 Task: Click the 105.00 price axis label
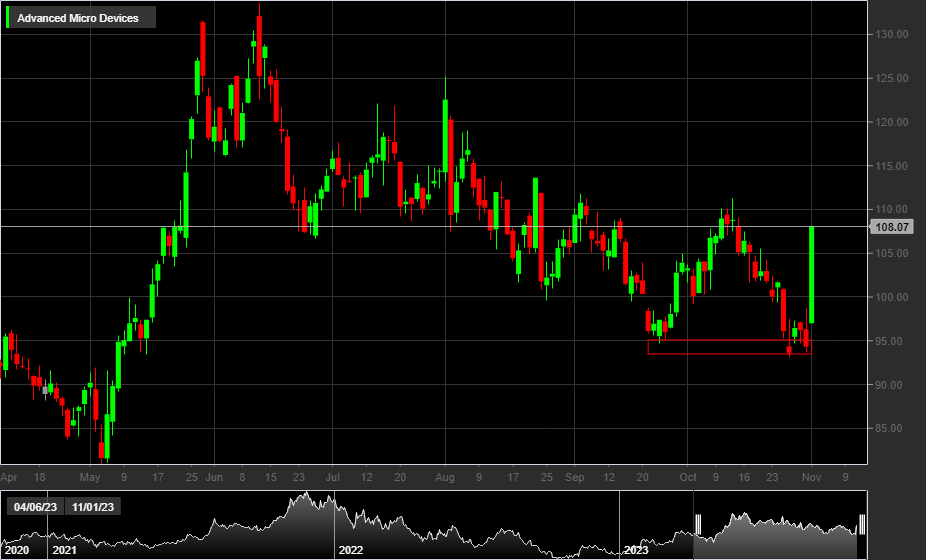pyautogui.click(x=892, y=253)
